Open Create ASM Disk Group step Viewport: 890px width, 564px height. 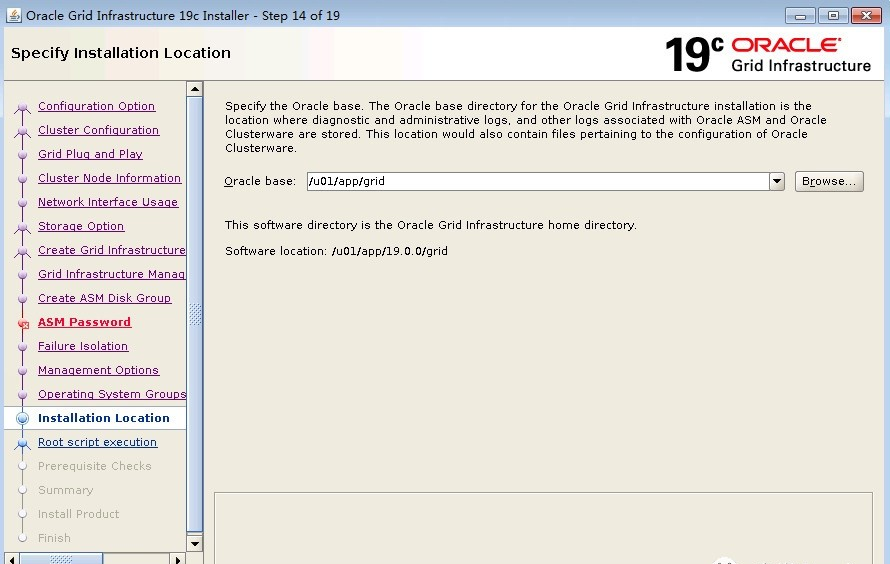pos(104,298)
